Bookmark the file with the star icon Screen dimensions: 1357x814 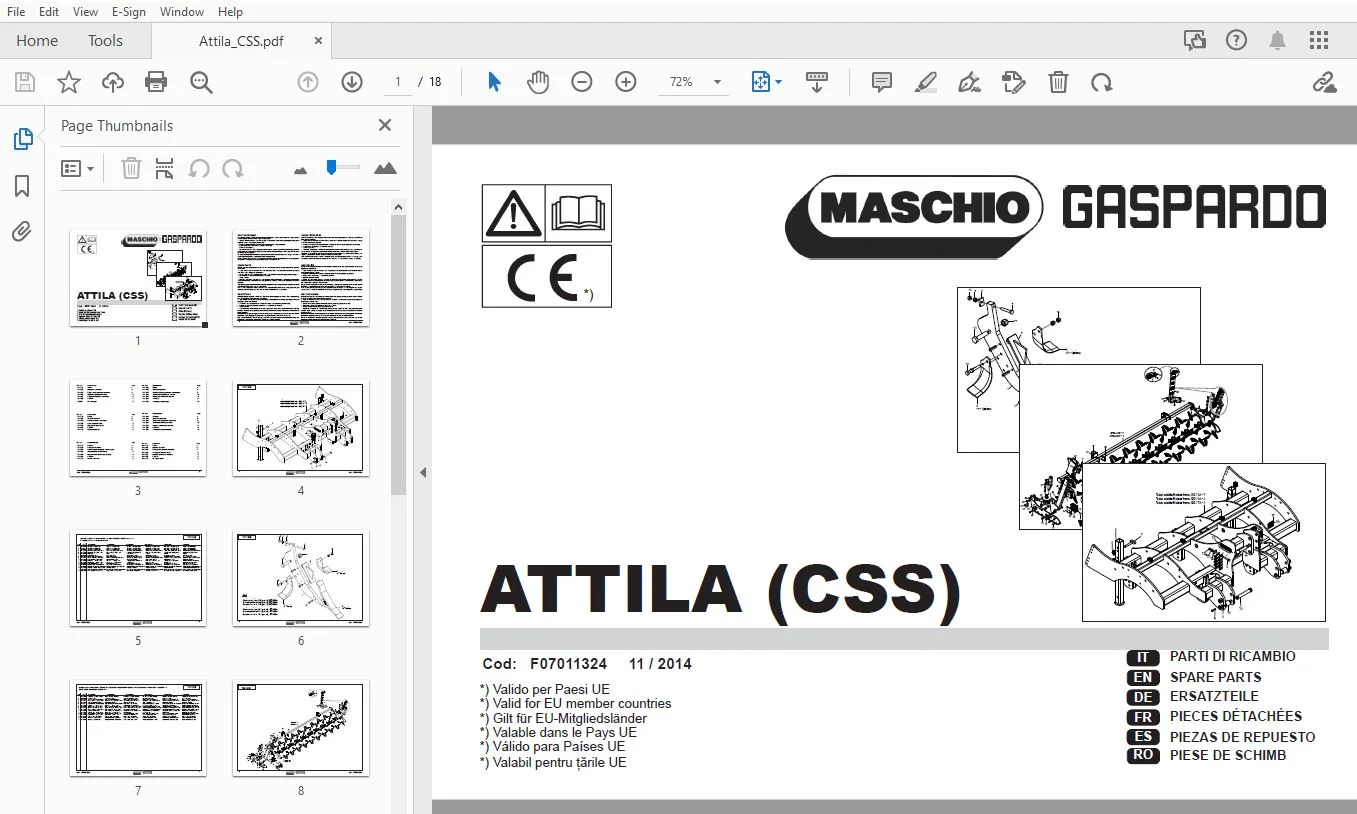[x=68, y=82]
